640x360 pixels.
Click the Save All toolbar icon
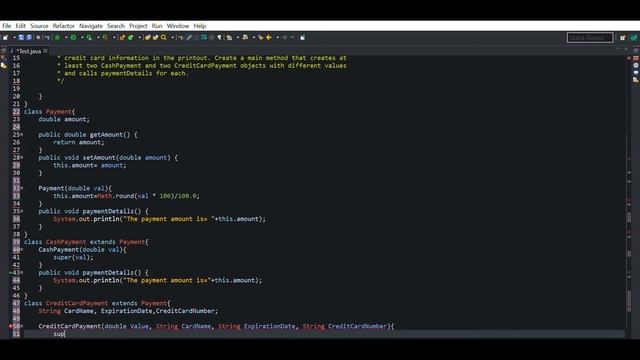click(29, 38)
